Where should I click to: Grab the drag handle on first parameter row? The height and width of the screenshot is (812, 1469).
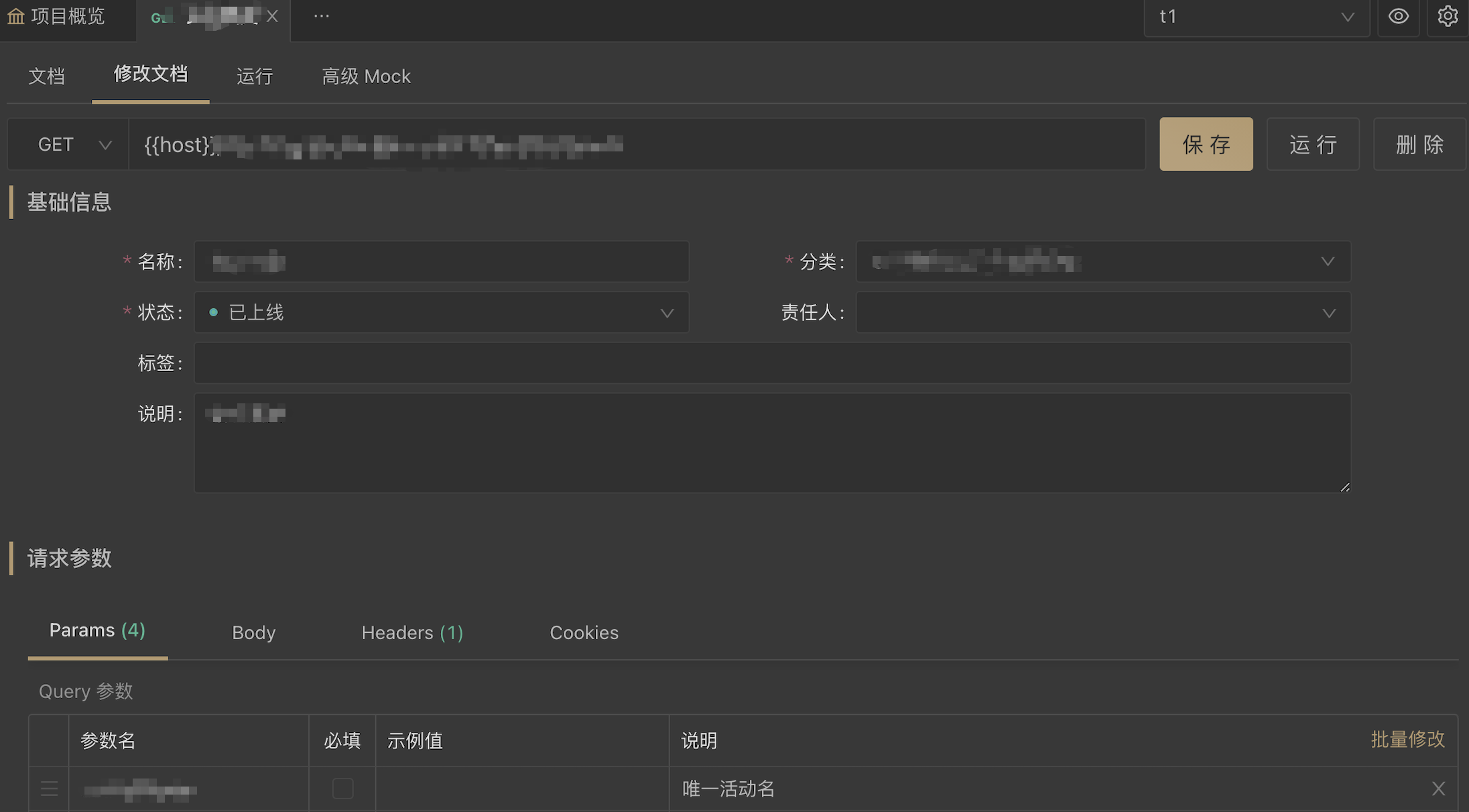[x=50, y=789]
